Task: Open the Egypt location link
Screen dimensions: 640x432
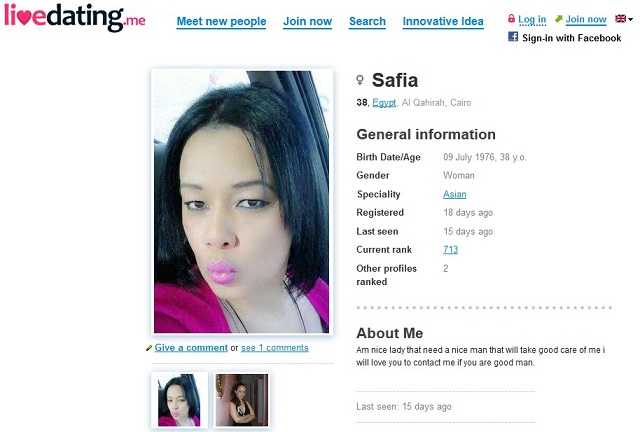Action: 384,102
